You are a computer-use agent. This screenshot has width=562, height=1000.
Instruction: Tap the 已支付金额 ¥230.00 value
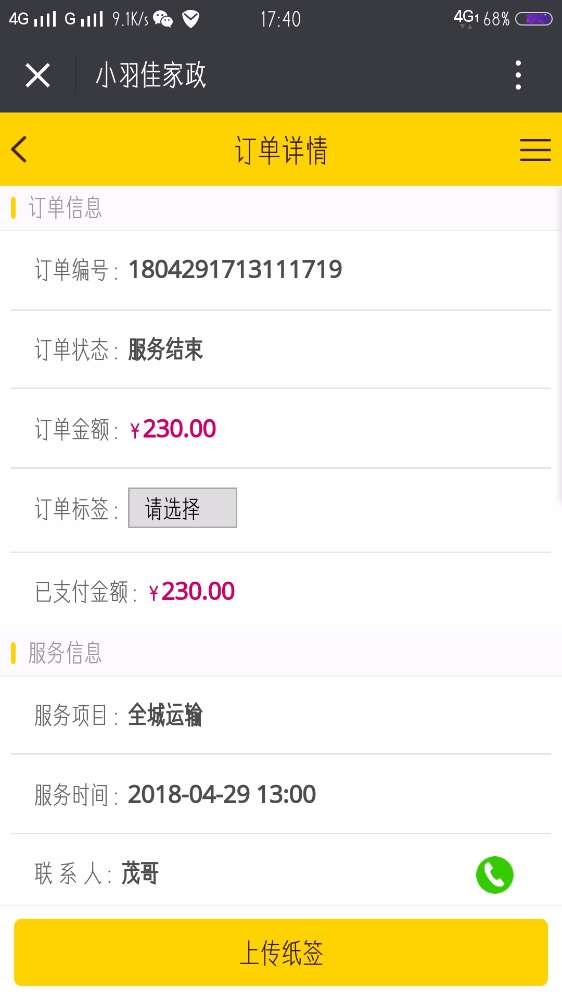[x=191, y=592]
